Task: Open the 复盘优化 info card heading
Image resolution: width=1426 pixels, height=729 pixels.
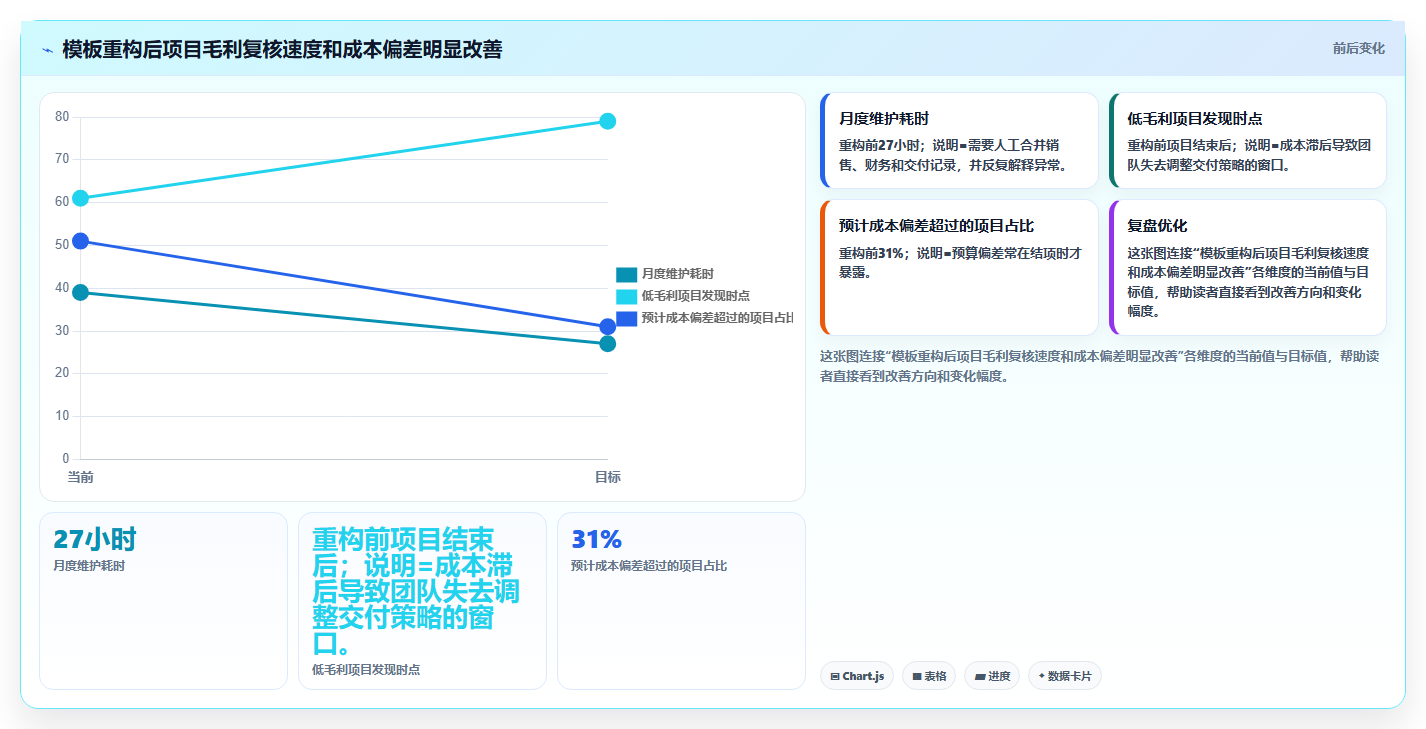Action: 1157,226
